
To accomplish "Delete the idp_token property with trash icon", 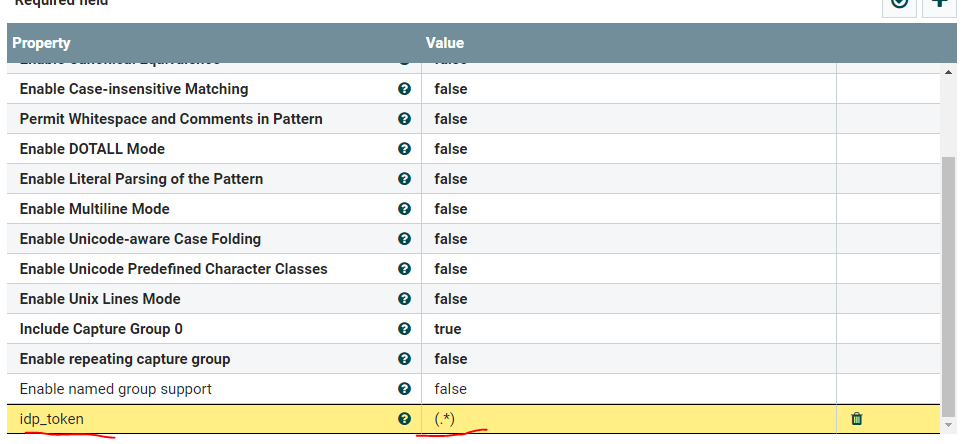I will click(856, 419).
